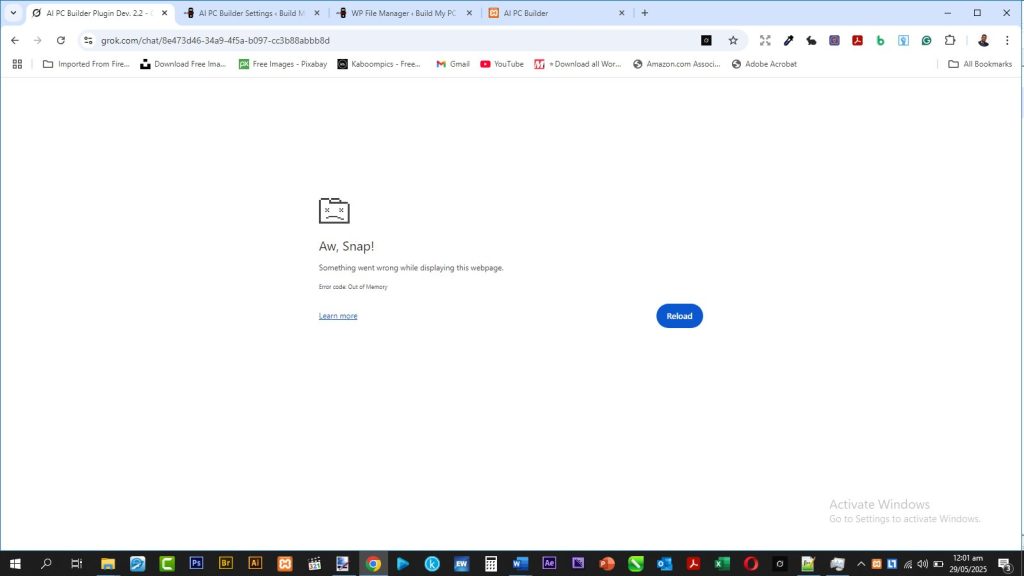Click the blue Reload button
Viewport: 1024px width, 576px height.
pyautogui.click(x=679, y=316)
